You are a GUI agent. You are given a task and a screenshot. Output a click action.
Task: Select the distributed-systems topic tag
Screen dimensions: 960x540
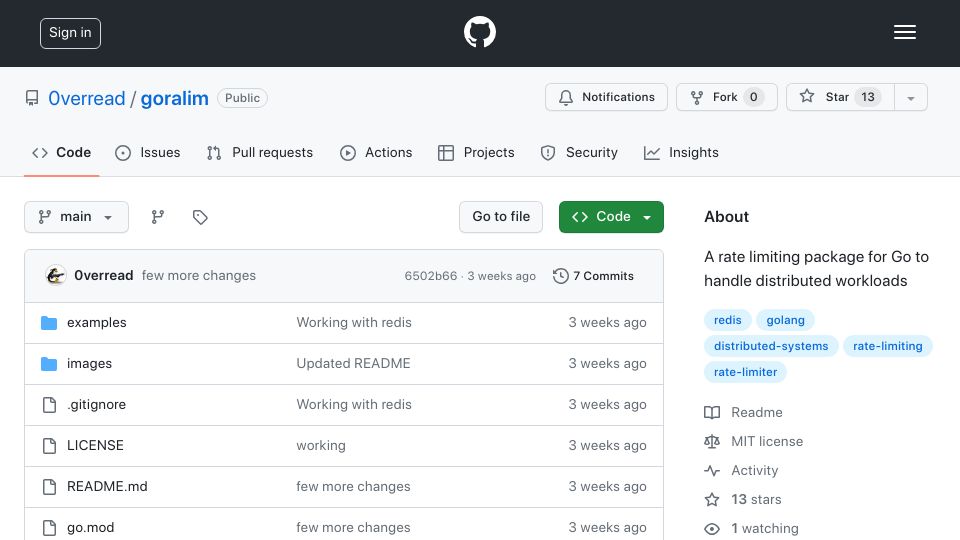771,346
